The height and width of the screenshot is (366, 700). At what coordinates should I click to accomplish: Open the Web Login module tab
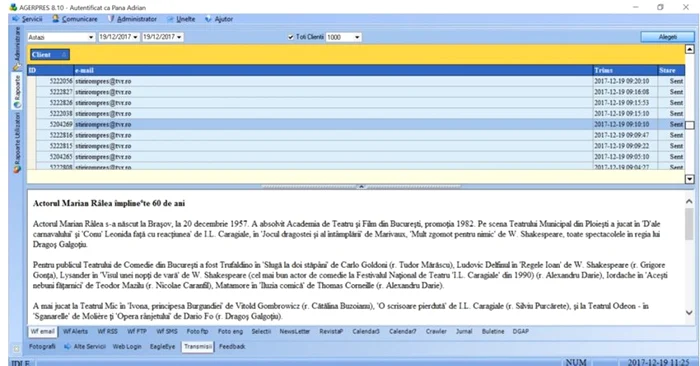pyautogui.click(x=127, y=347)
